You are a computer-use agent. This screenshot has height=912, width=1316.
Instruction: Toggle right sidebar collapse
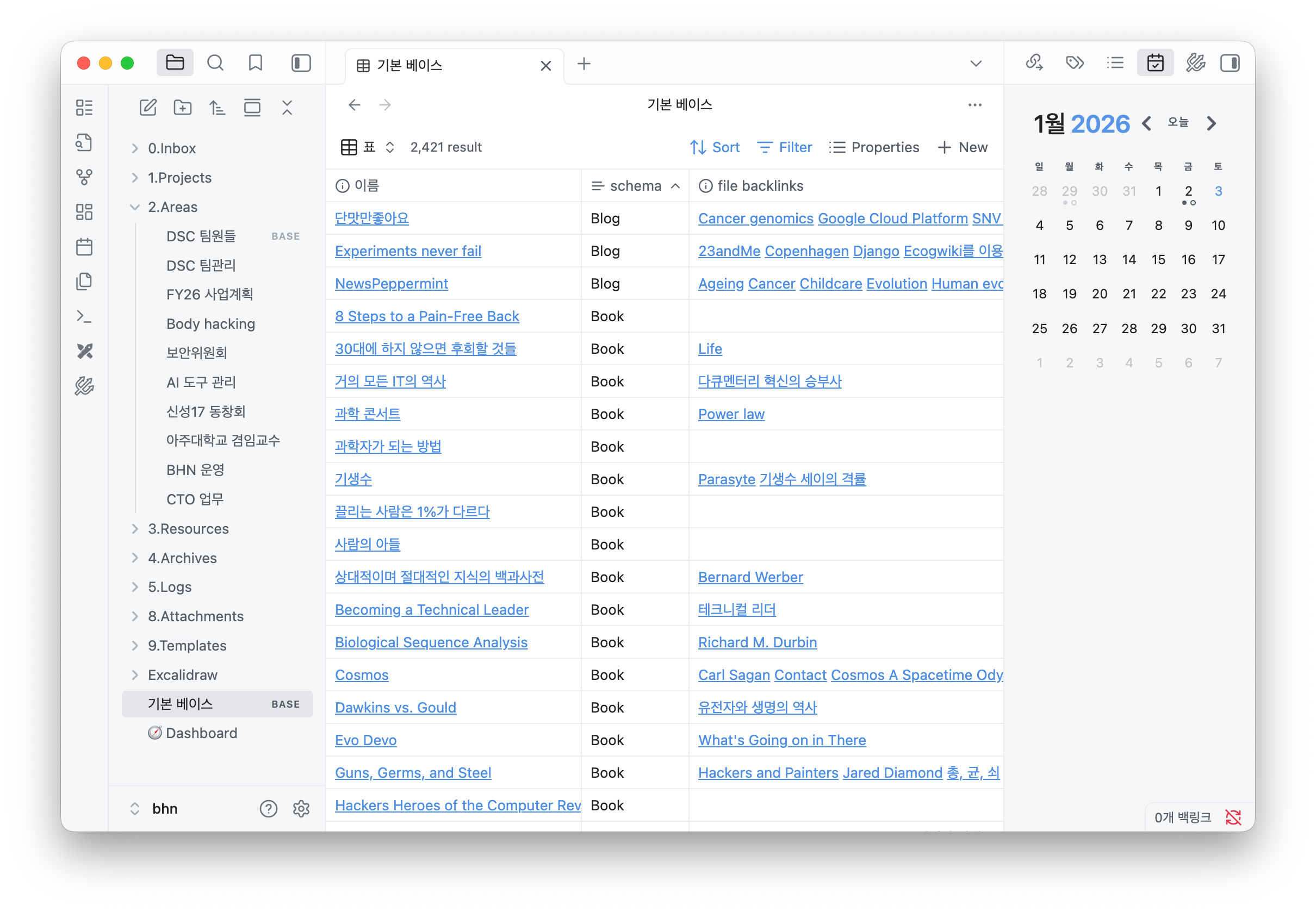(x=1230, y=63)
